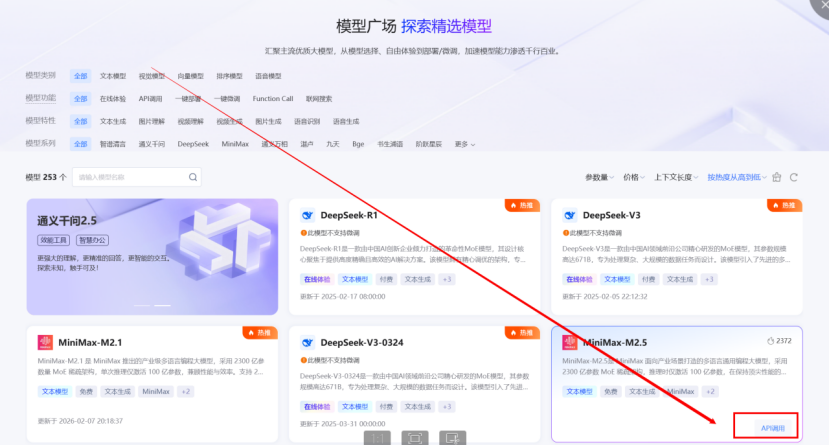Screen dimensions: 830x446
Task: Click the popularity flame count 2372 on MiniMax-M2.5
Action: pyautogui.click(x=779, y=341)
